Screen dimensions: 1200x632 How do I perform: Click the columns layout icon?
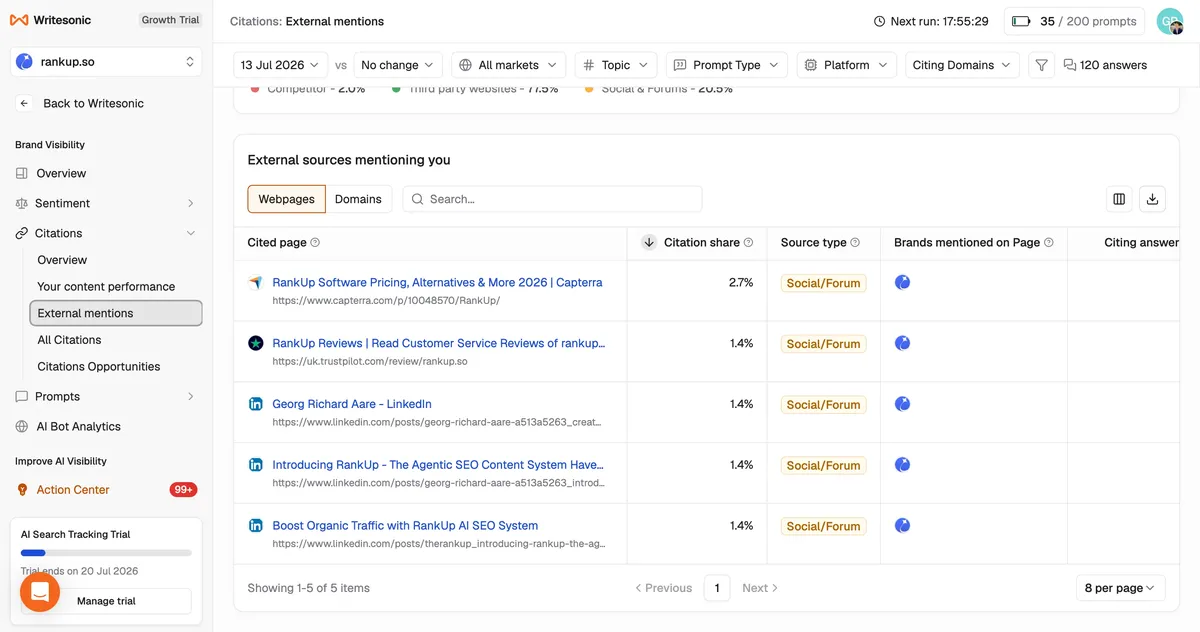tap(1119, 199)
